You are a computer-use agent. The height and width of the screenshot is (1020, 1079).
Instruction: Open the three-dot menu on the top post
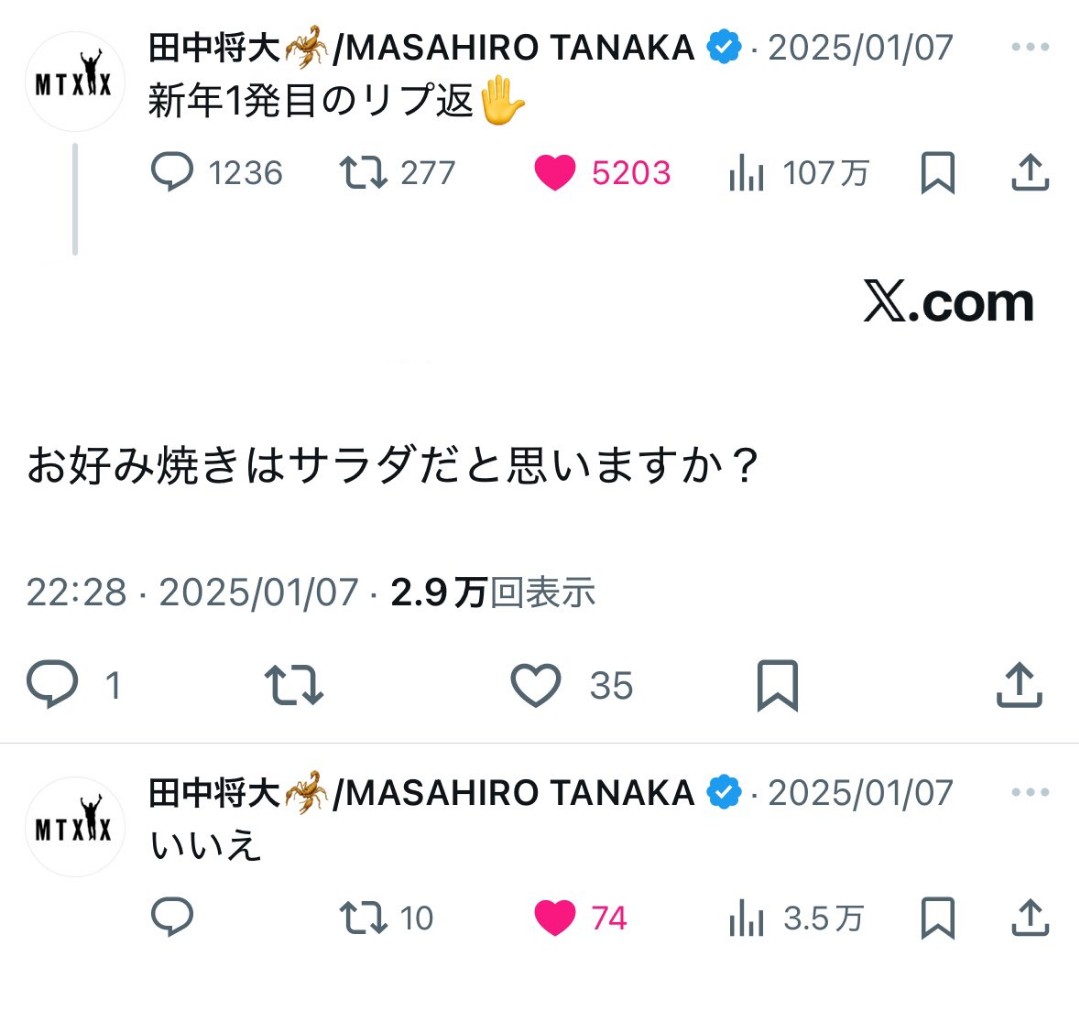click(x=1030, y=47)
